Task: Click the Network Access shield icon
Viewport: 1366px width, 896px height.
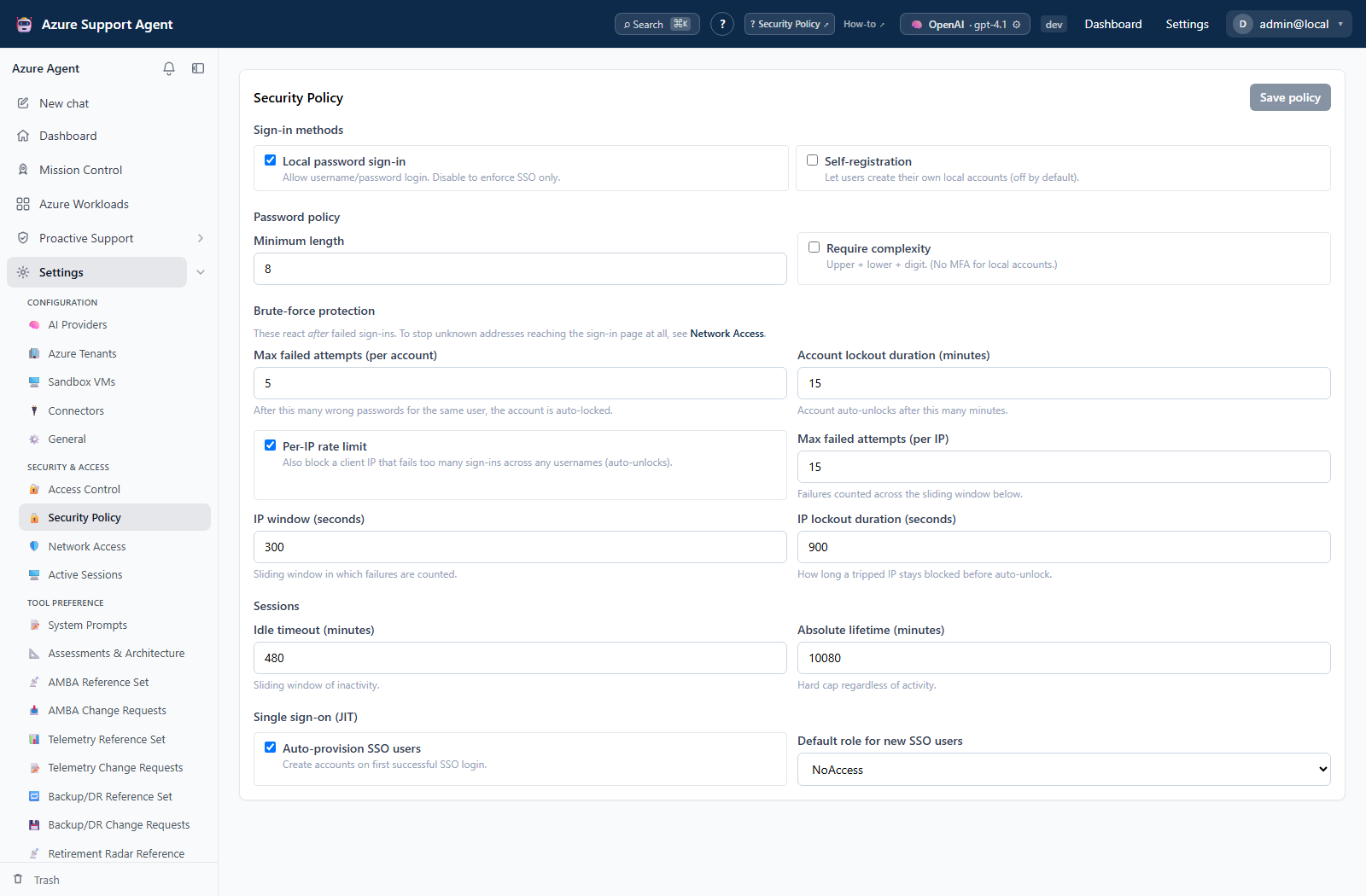Action: 34,546
